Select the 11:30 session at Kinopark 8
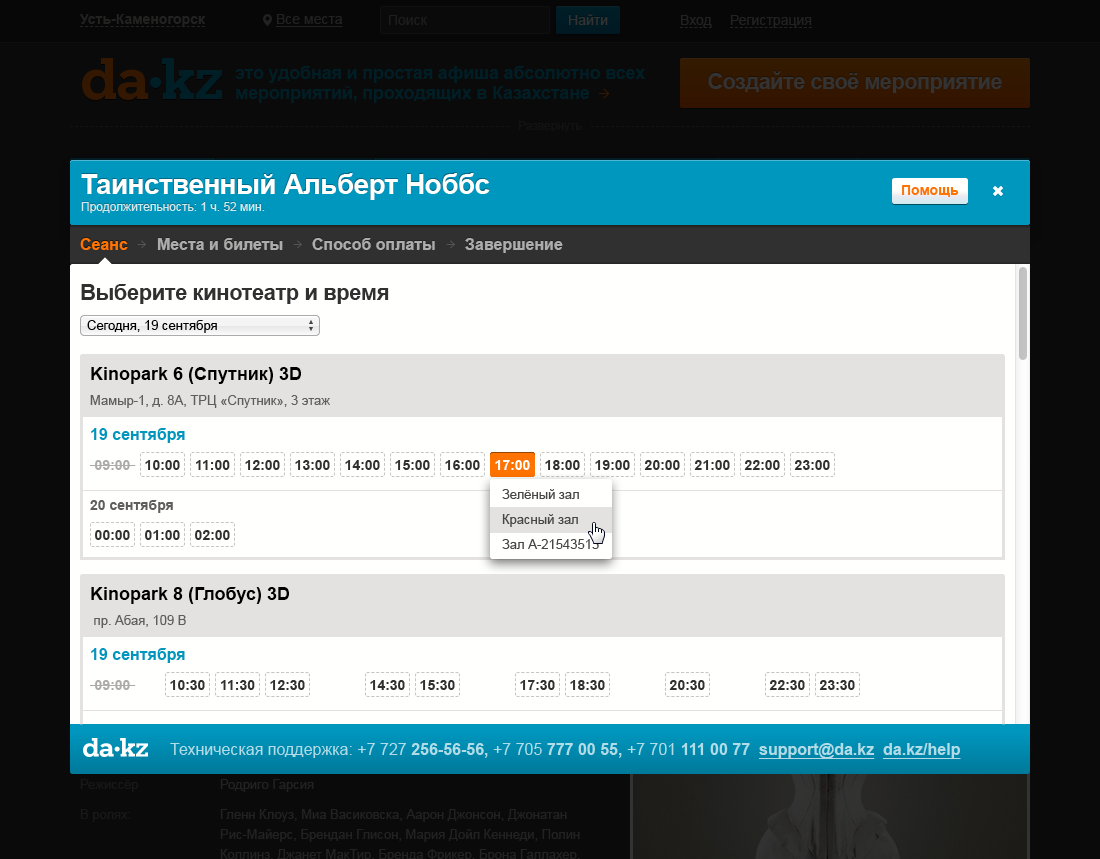 click(237, 685)
